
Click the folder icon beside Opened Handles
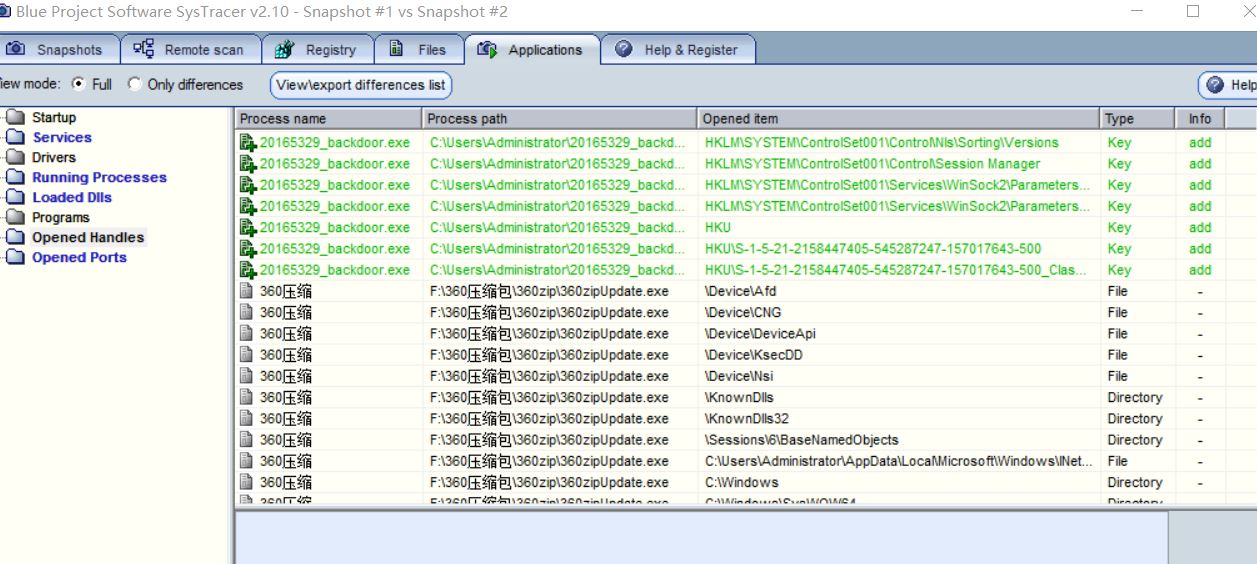point(14,238)
